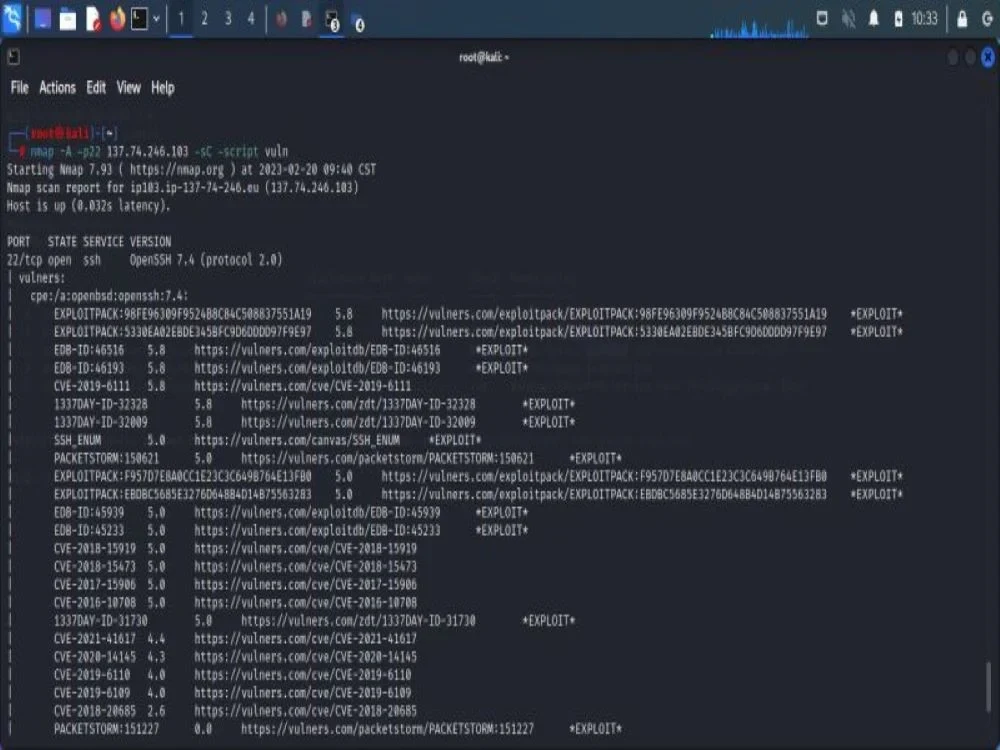Click the terminal new-tab icon in titlebar
1000x750 pixels.
coord(13,57)
